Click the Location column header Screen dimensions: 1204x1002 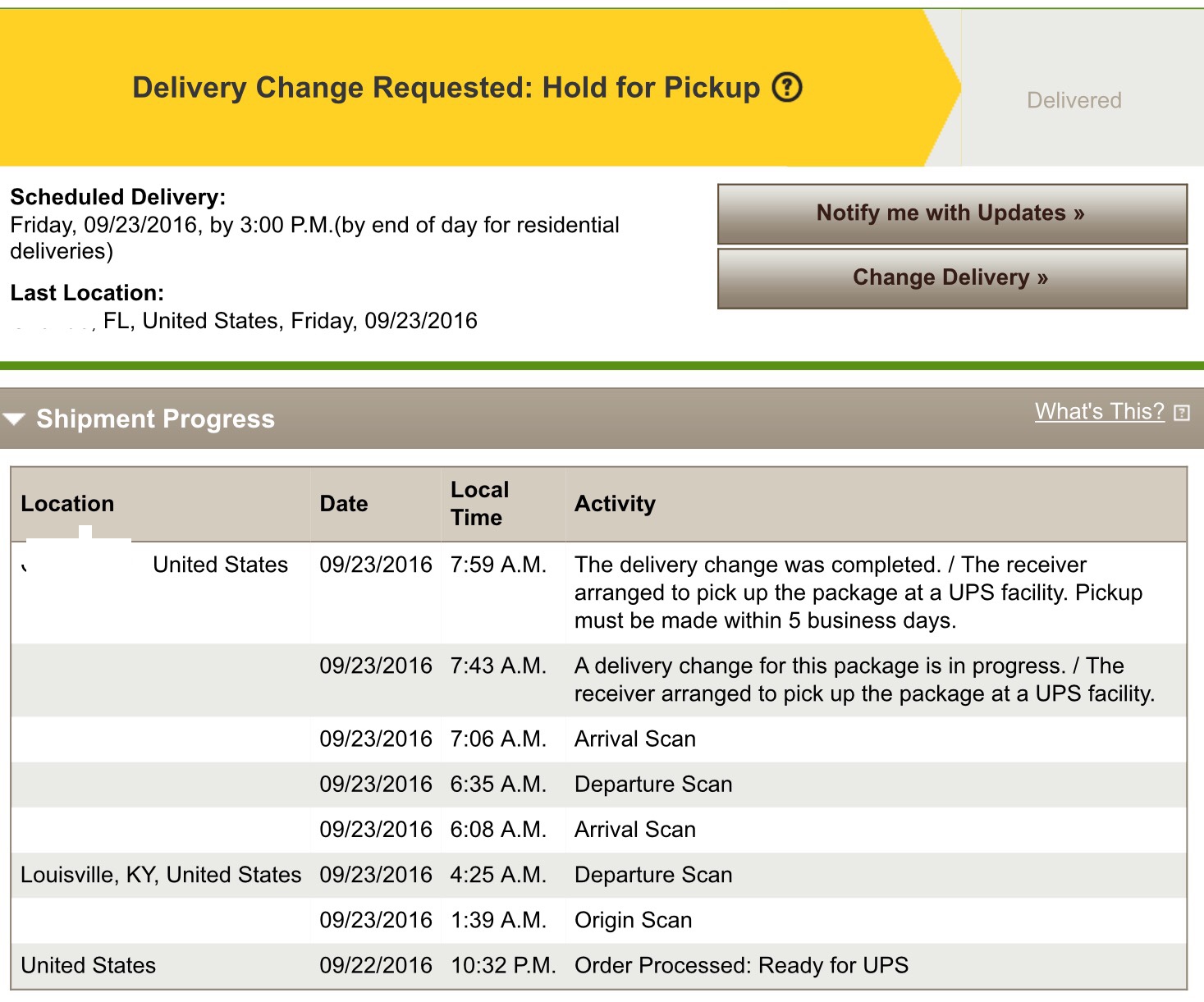pos(67,504)
